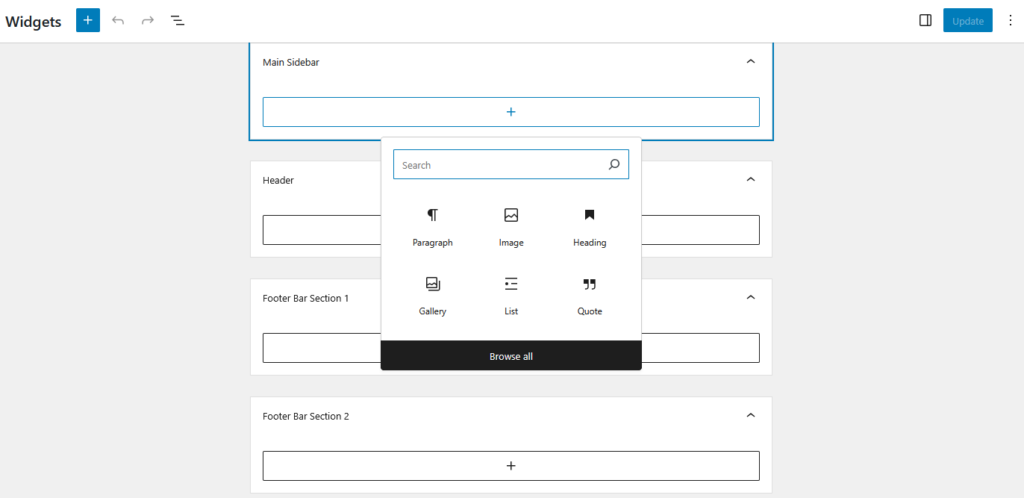Screen dimensions: 1024x498
Task: Collapse the Main Sidebar widget area
Action: point(750,61)
